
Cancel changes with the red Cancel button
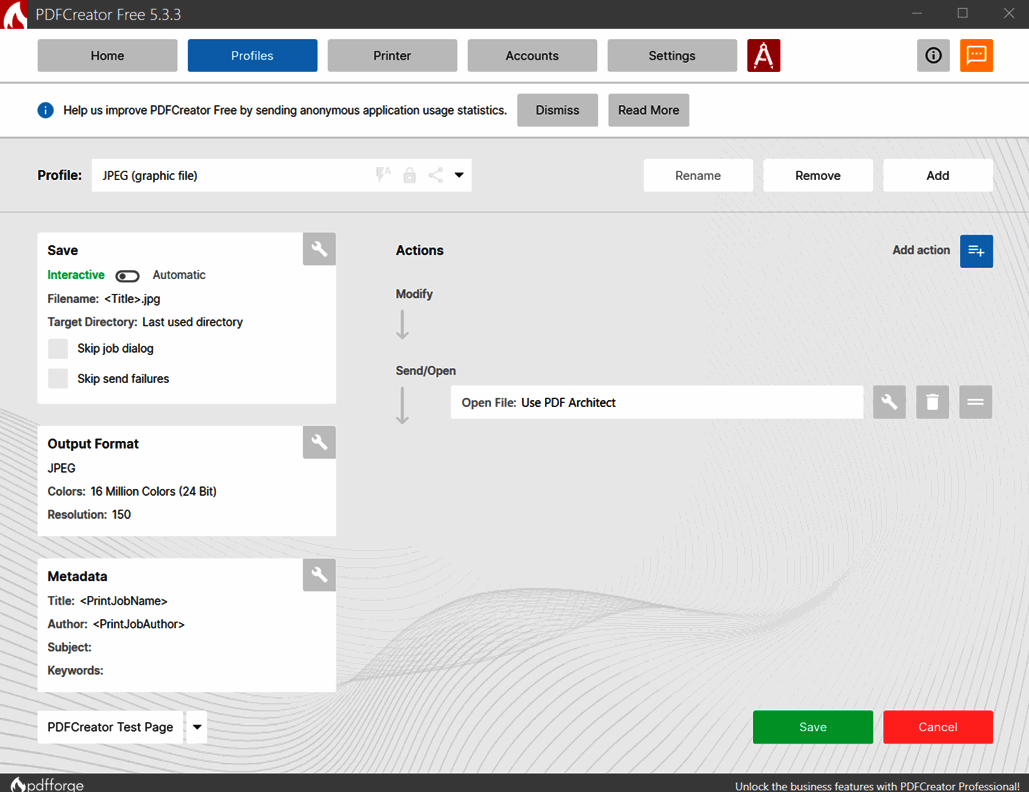(x=938, y=727)
